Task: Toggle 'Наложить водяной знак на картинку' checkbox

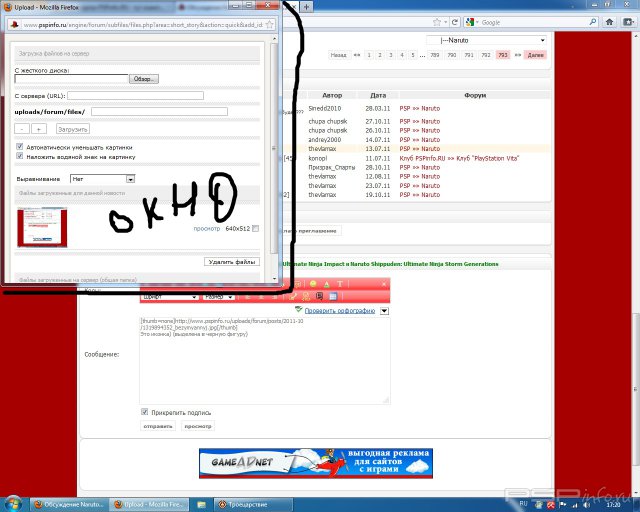Action: point(20,157)
